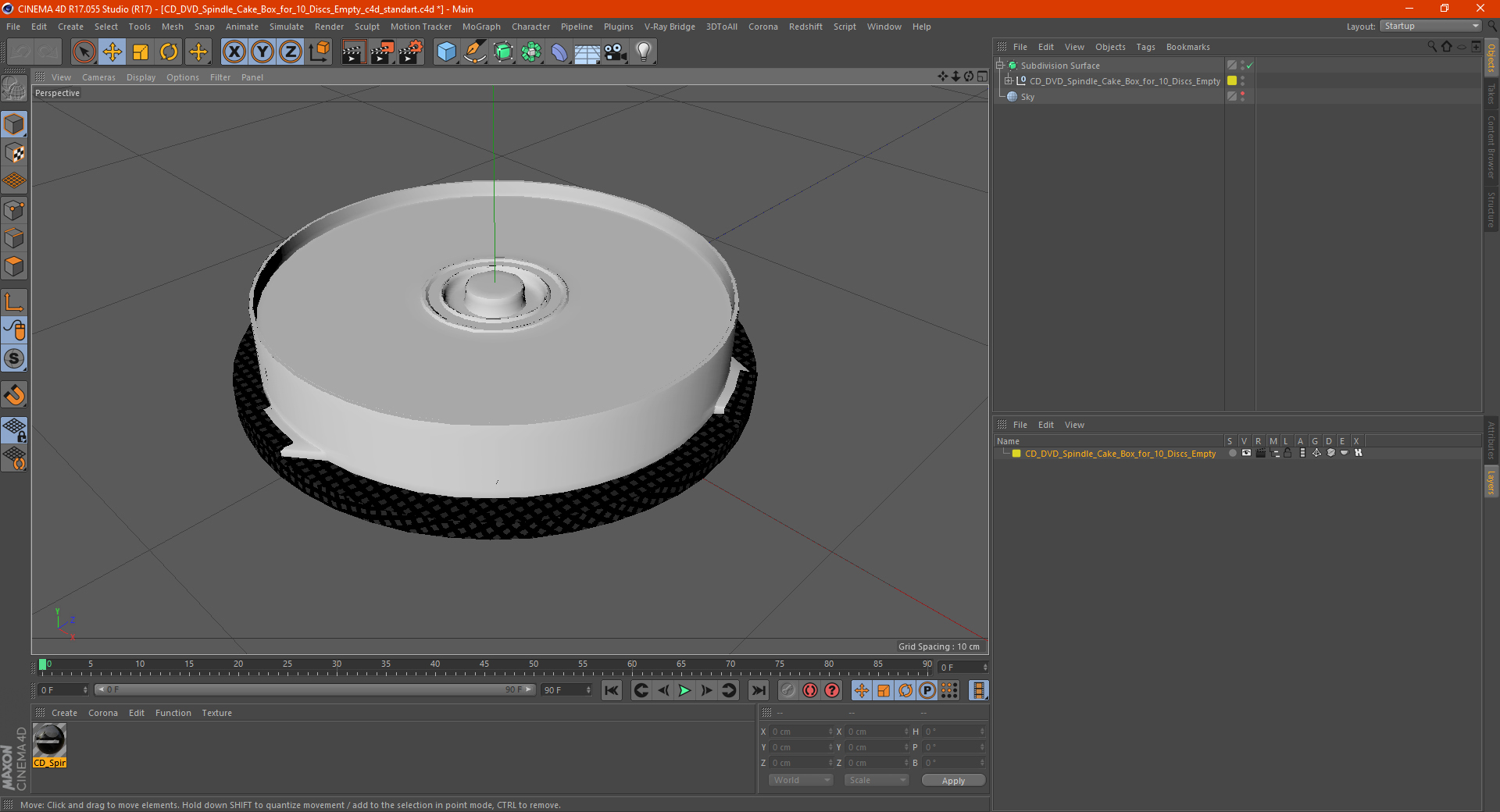Click the X position input field
This screenshot has width=1500, height=812.
coord(802,732)
